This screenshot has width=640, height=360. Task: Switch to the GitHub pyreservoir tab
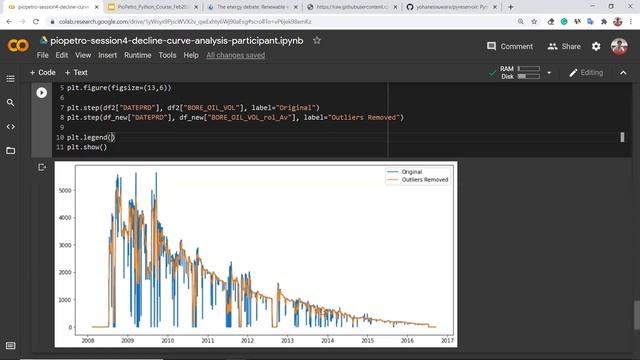(x=451, y=7)
